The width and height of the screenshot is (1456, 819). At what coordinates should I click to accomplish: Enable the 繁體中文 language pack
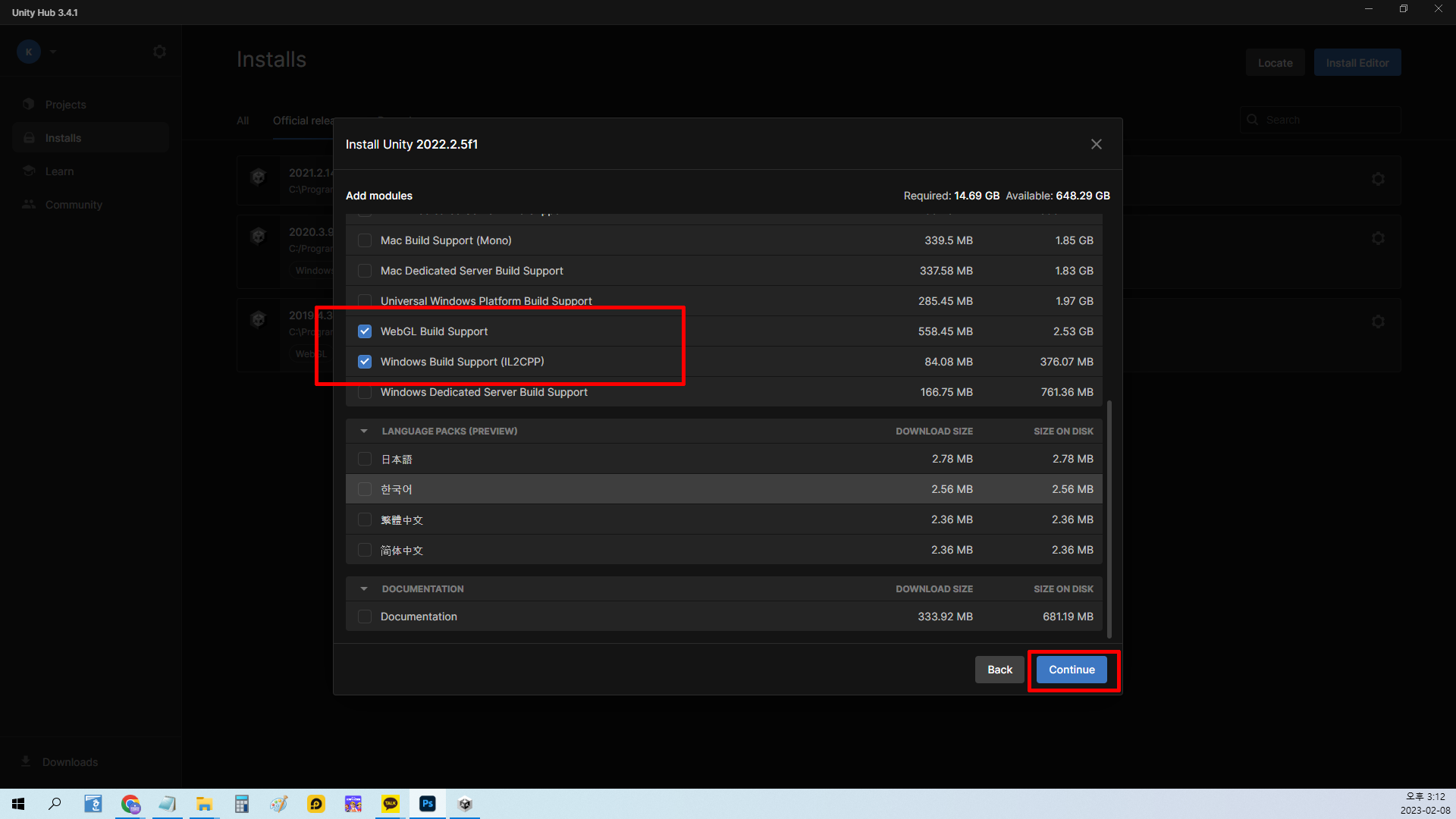[365, 519]
